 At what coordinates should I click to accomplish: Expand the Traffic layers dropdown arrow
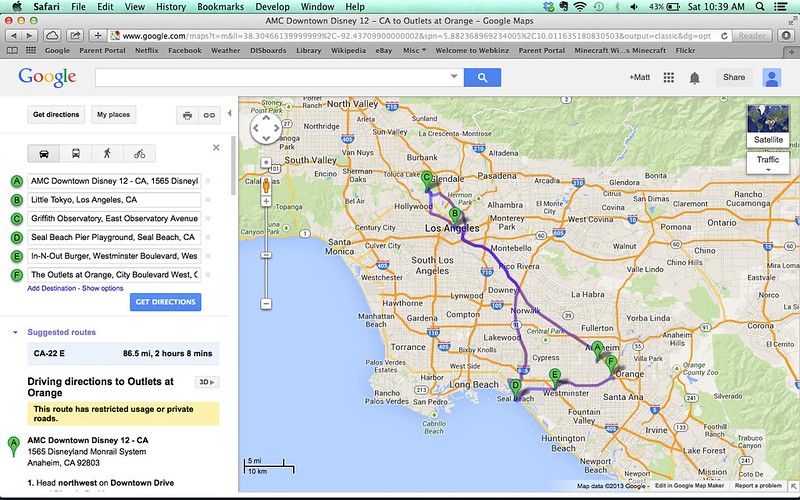(x=768, y=170)
